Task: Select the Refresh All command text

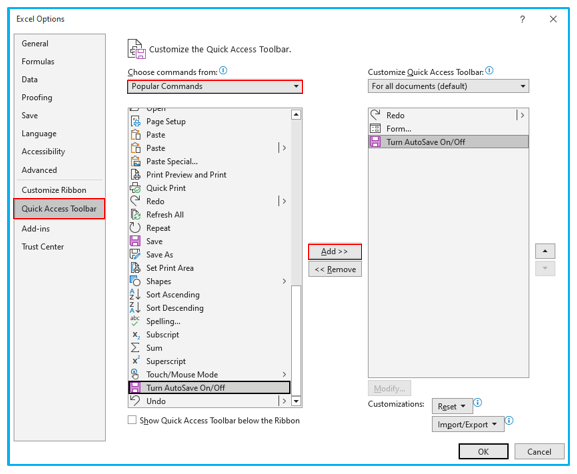Action: (165, 215)
